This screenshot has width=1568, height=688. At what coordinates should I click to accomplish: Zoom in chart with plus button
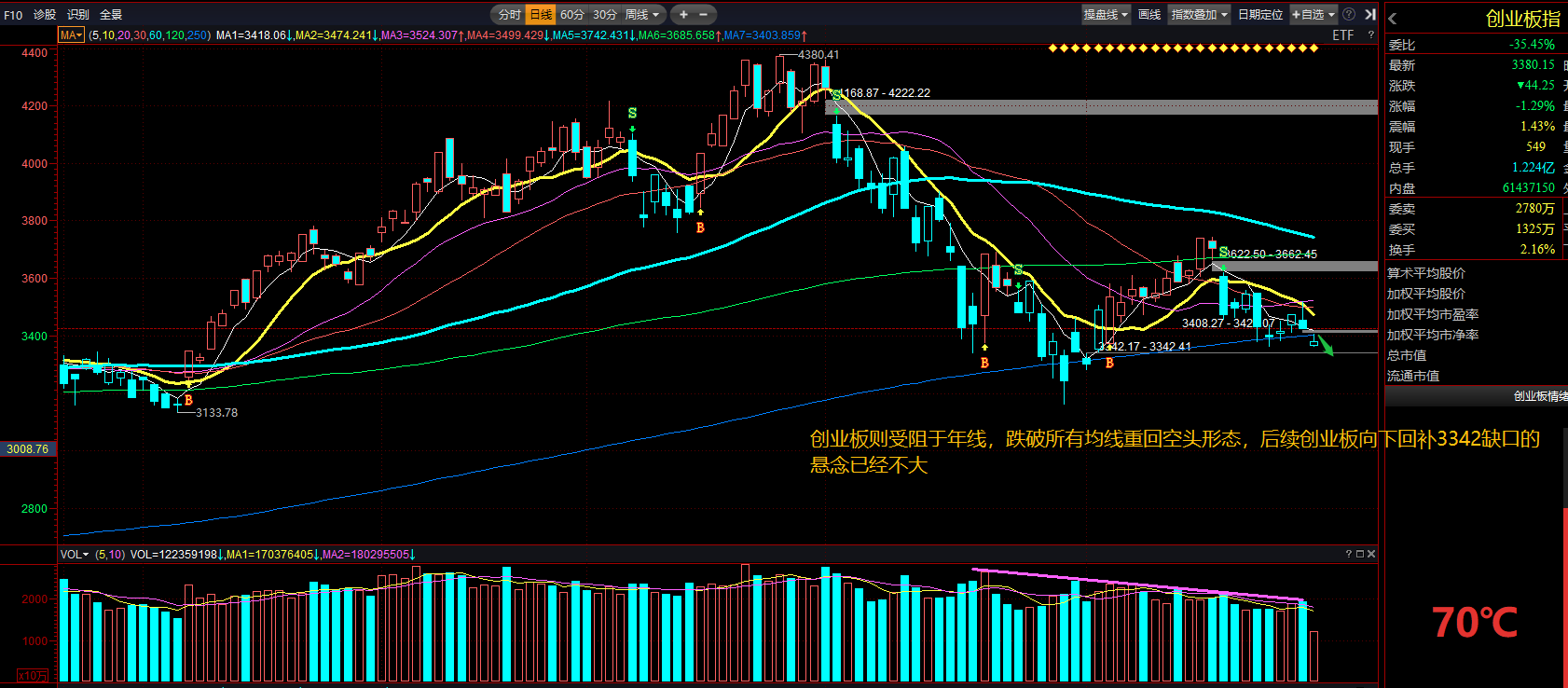pyautogui.click(x=683, y=15)
